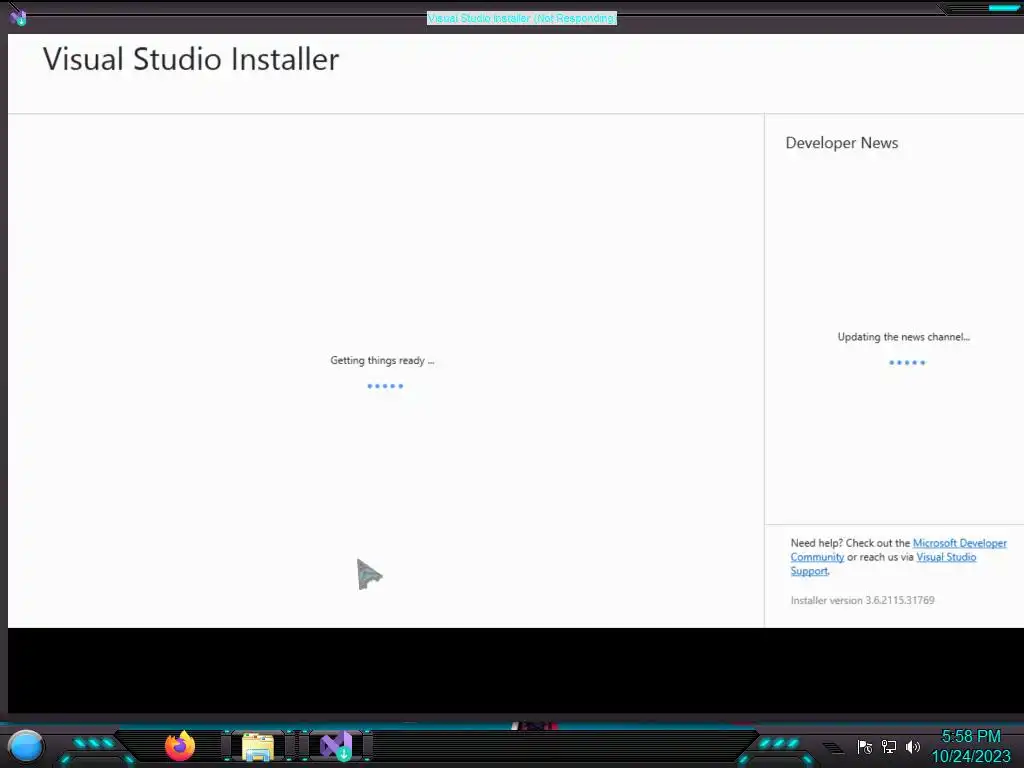Screen dimensions: 1024x768
Task: Click 'Installer version 3.6.2115.31769' text
Action: pos(862,600)
